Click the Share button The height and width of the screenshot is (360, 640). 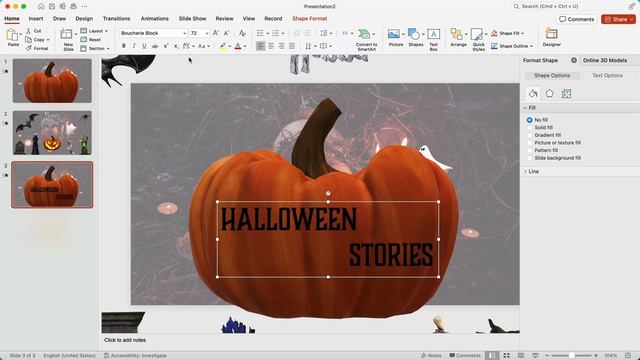[618, 19]
